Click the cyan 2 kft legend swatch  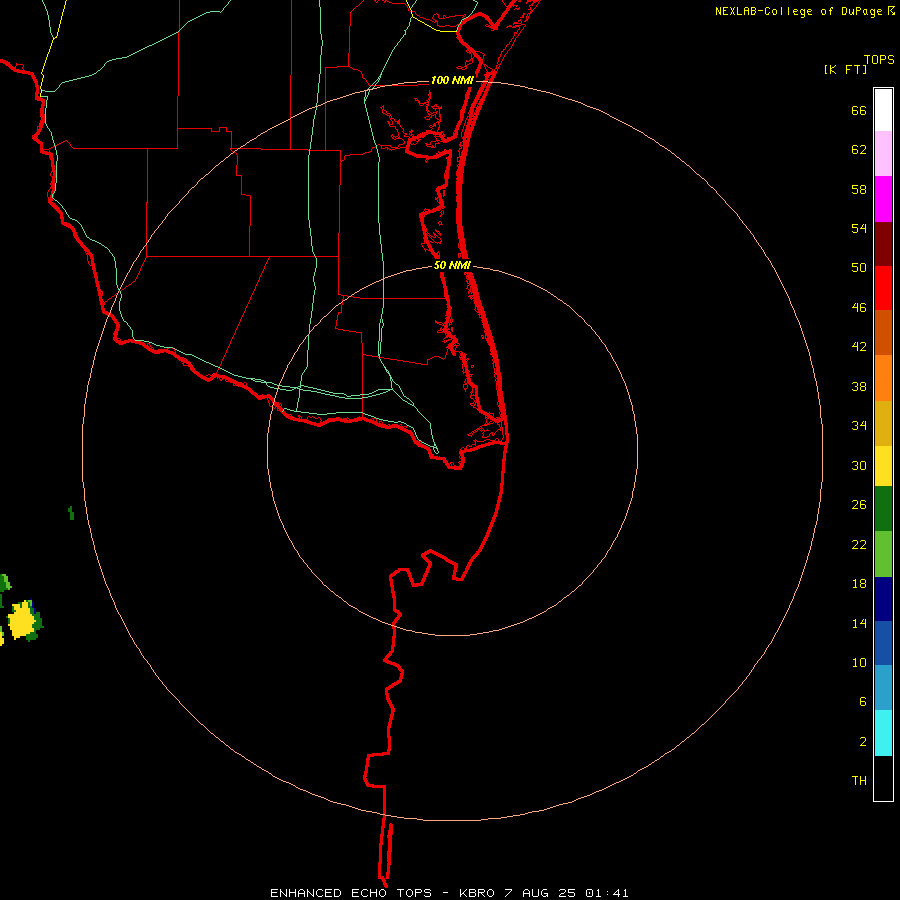pyautogui.click(x=883, y=733)
